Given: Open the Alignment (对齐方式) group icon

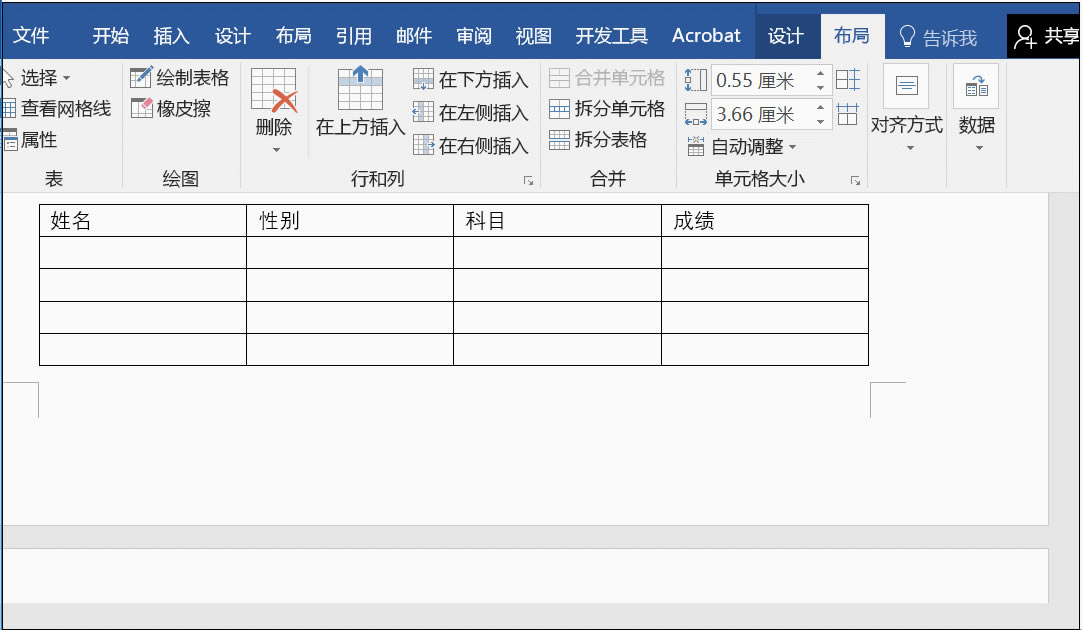Looking at the screenshot, I should click(x=906, y=86).
